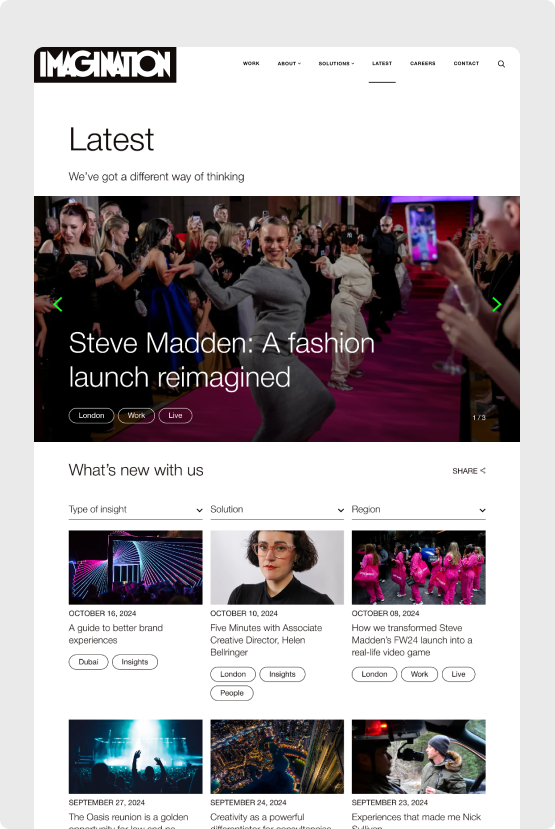Open article 'A guide to better brand experiences'

pos(116,634)
